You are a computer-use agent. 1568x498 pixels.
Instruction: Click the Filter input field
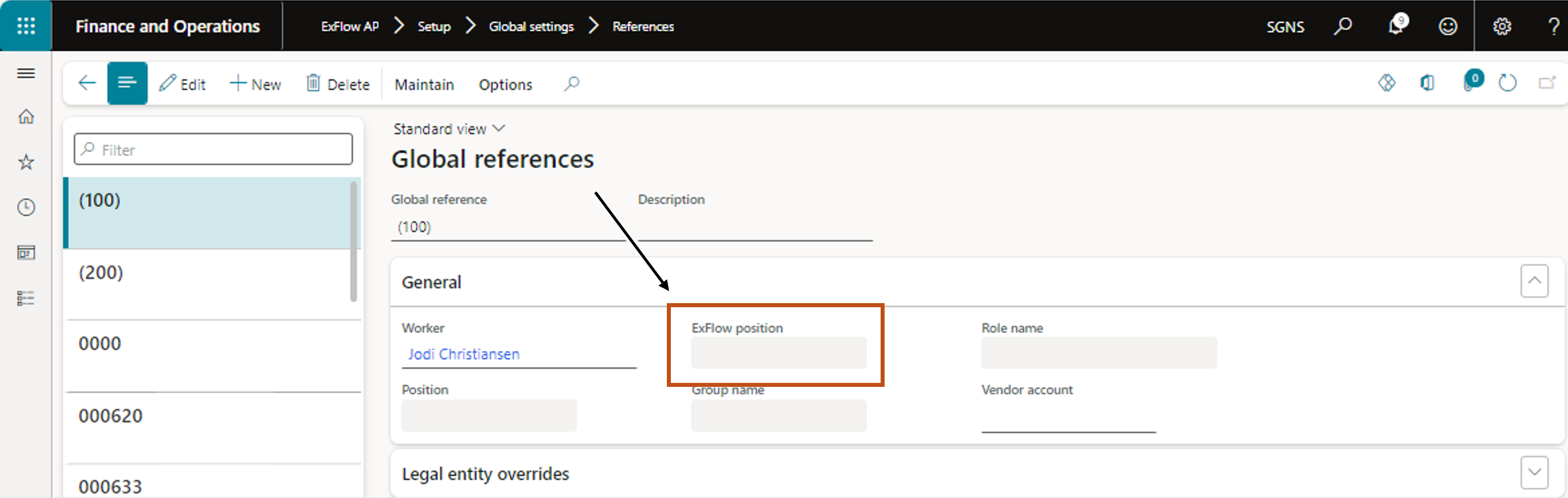coord(213,149)
